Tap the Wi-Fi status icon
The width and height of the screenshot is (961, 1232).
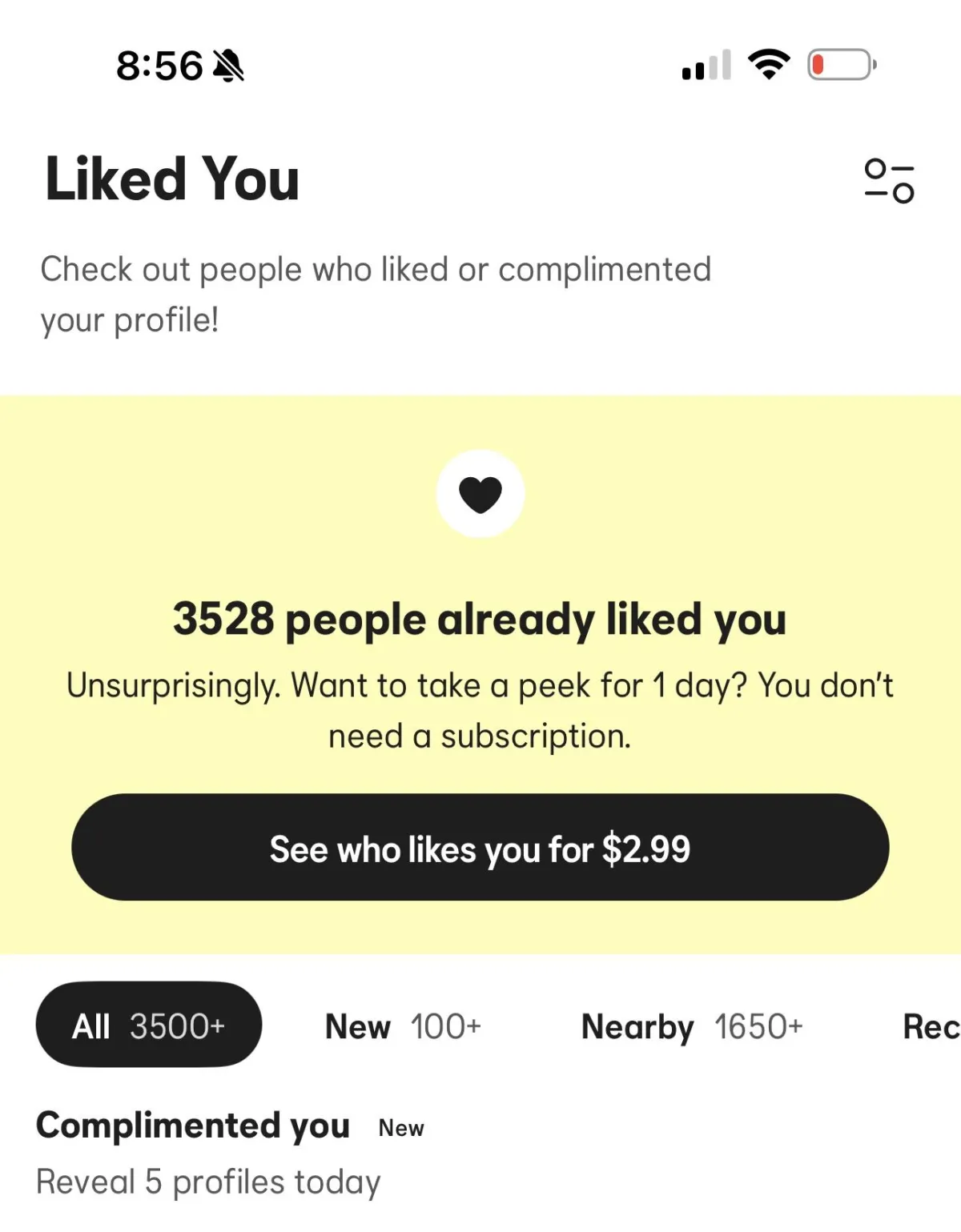point(769,65)
